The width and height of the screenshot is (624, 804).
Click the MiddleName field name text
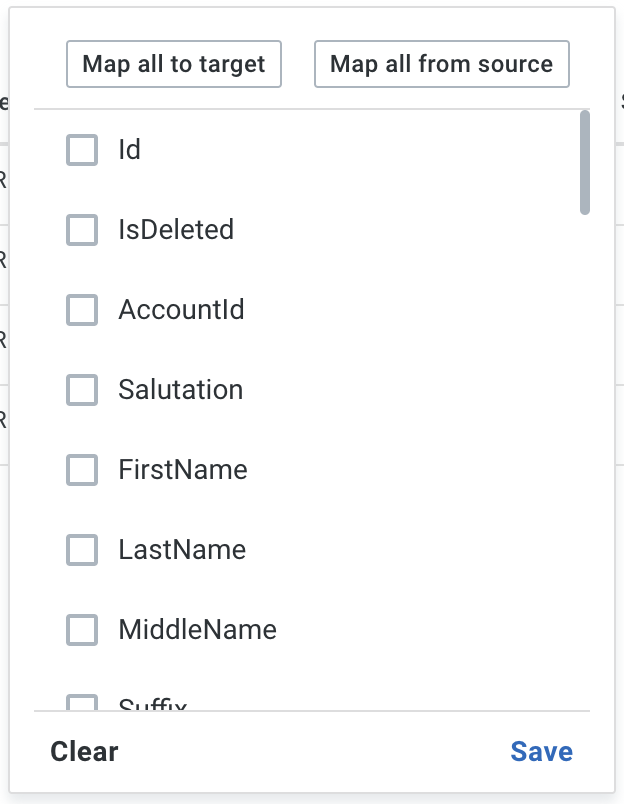198,630
